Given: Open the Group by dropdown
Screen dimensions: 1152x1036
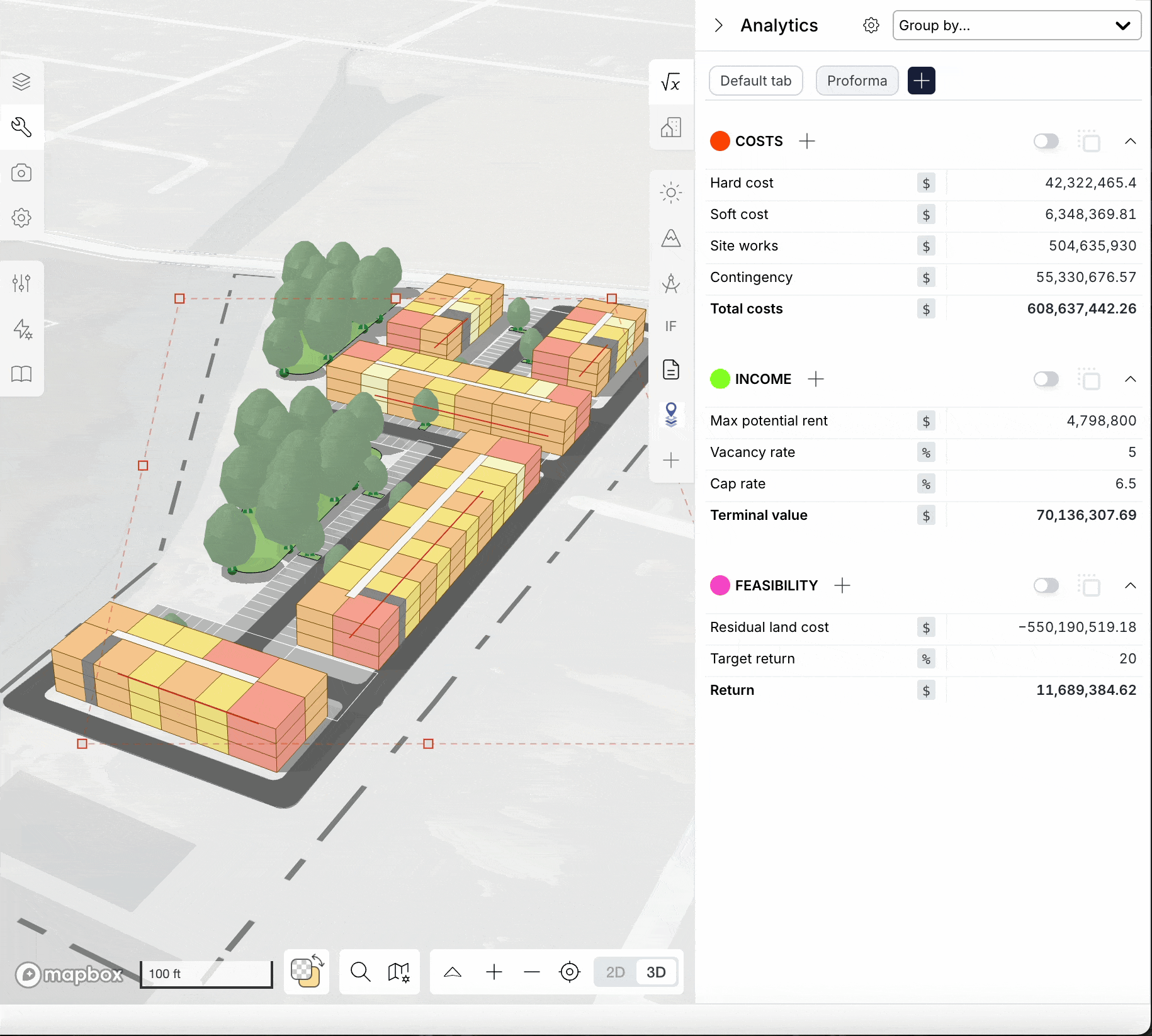Looking at the screenshot, I should pos(1016,25).
